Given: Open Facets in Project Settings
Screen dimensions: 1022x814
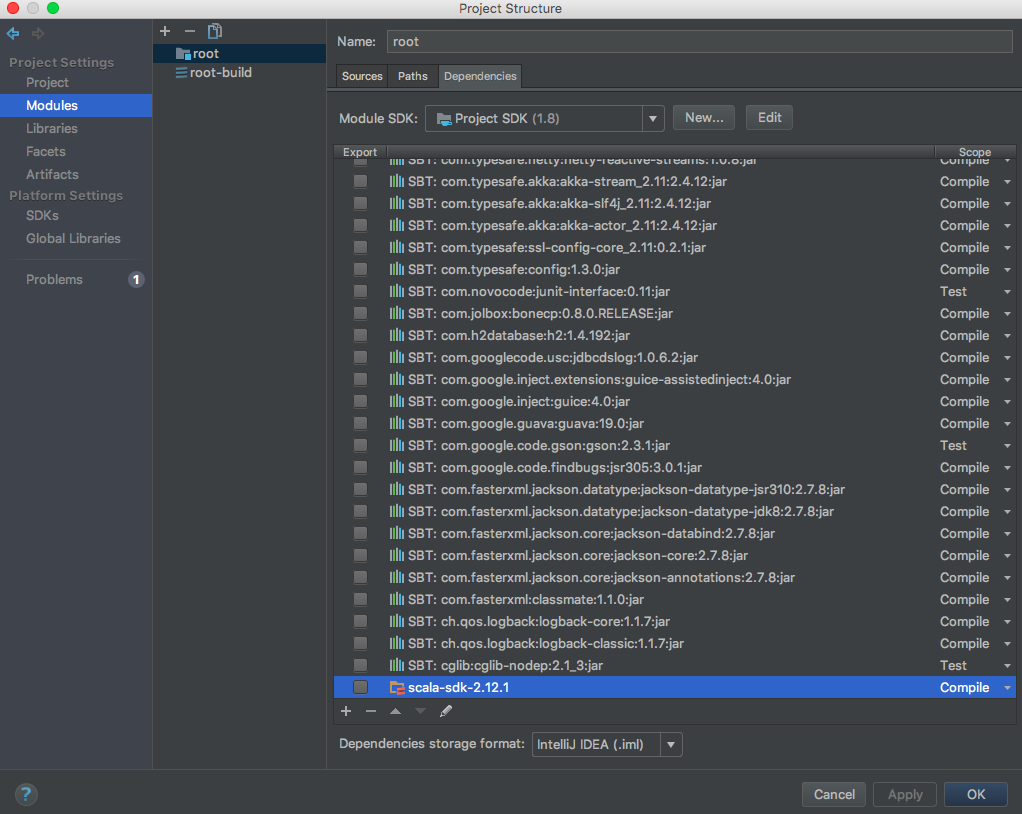Looking at the screenshot, I should coord(46,151).
